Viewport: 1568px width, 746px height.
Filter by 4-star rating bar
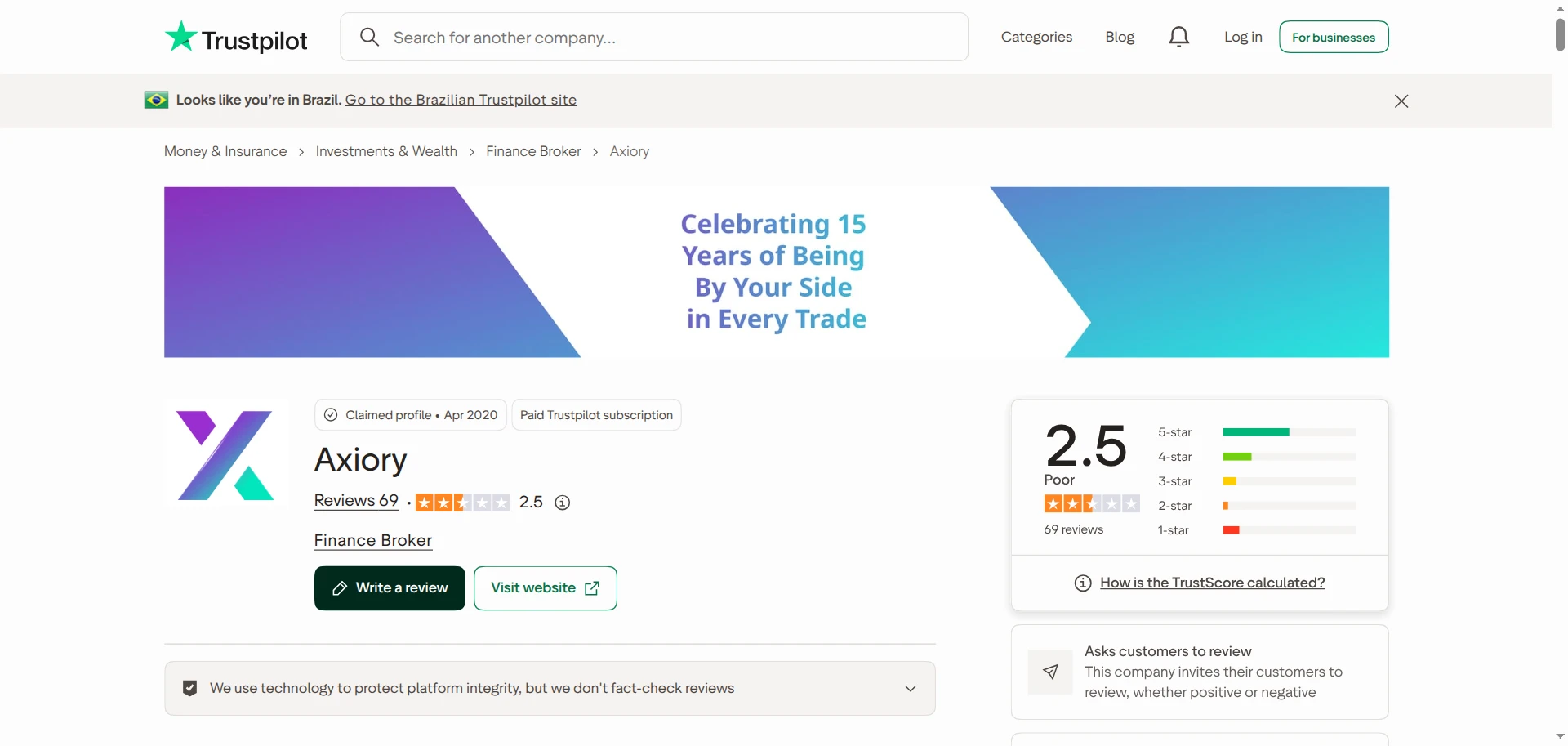1257,457
